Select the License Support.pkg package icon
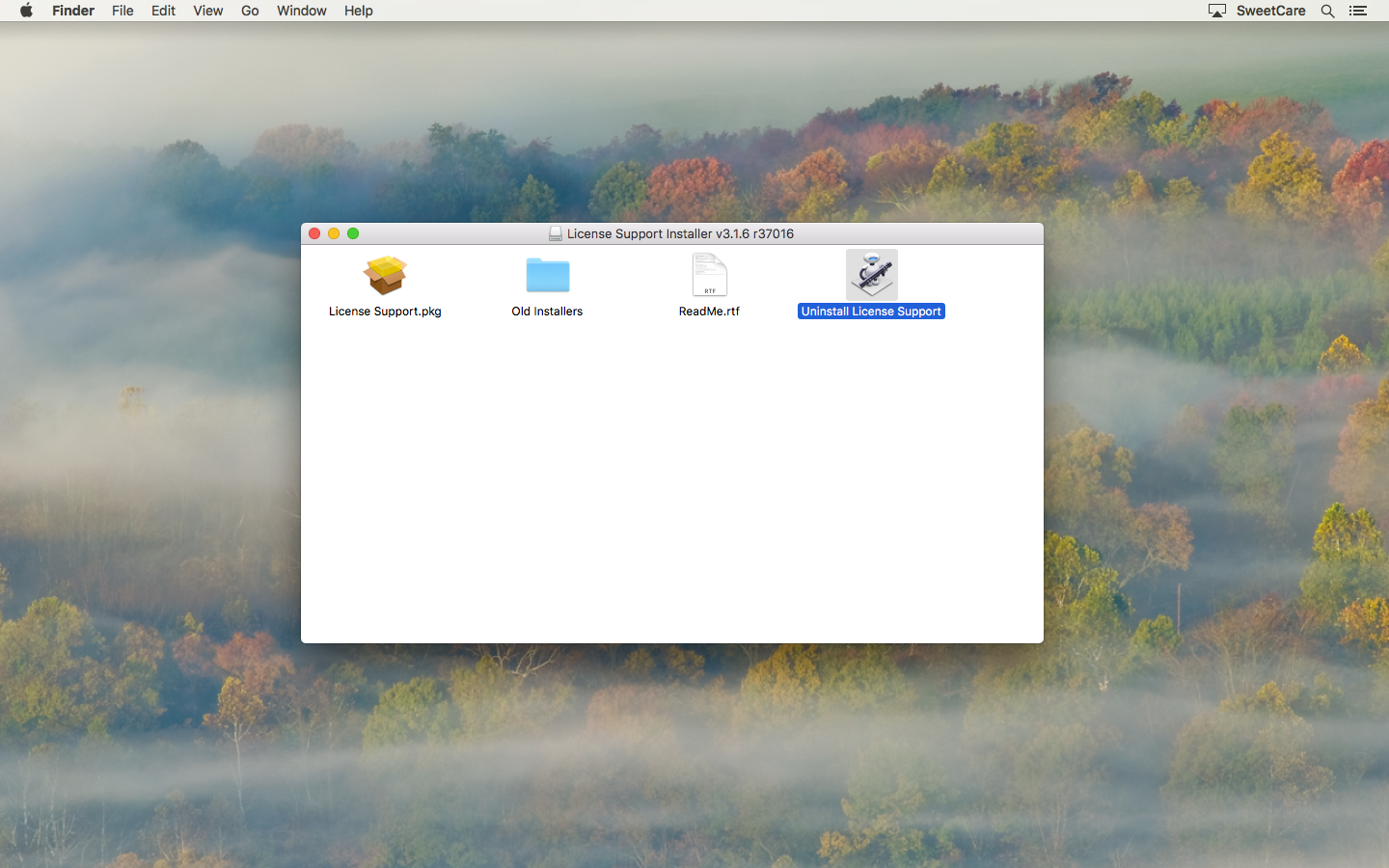The width and height of the screenshot is (1389, 868). click(x=385, y=276)
